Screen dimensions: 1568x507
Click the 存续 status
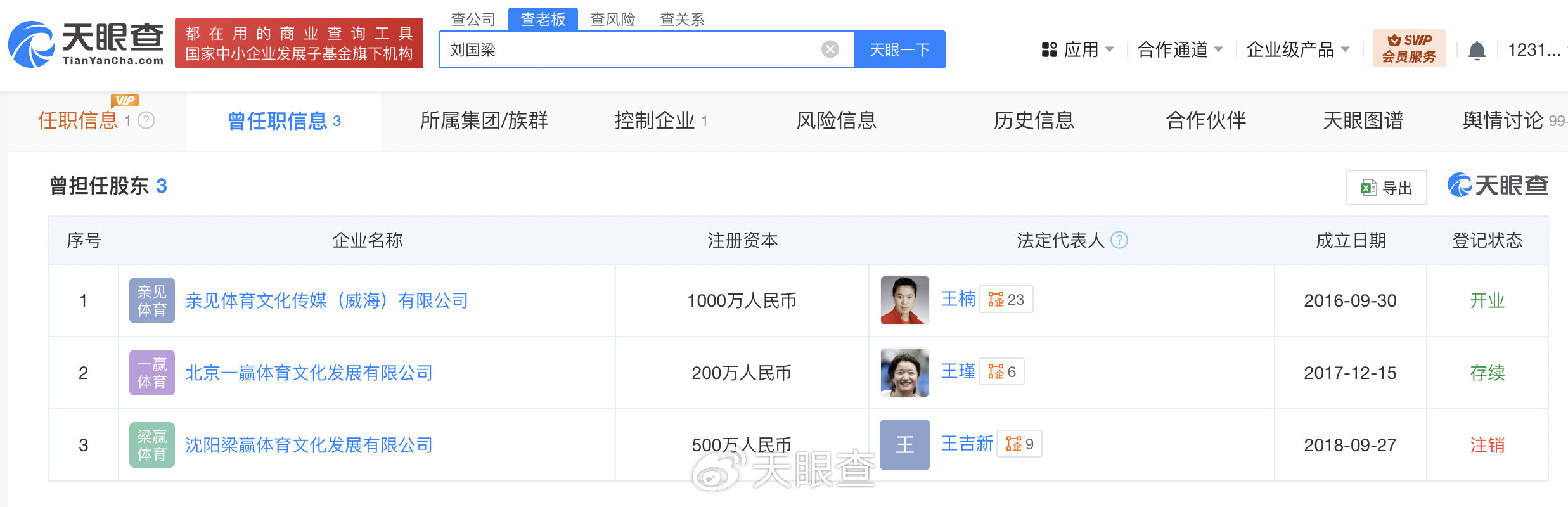tap(1487, 373)
